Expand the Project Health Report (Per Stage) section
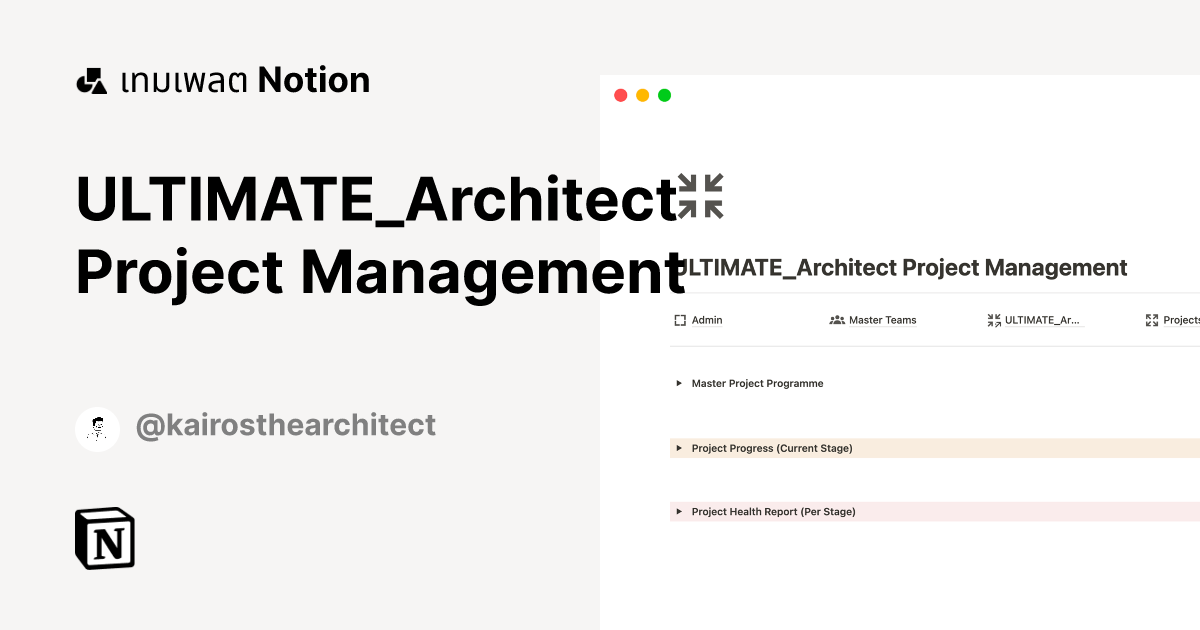This screenshot has height=630, width=1200. pyautogui.click(x=680, y=511)
